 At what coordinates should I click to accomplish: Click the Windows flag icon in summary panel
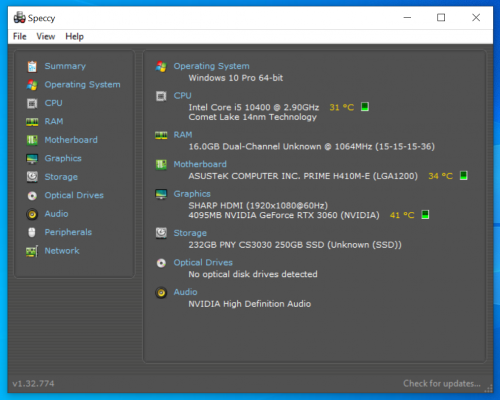pos(161,67)
